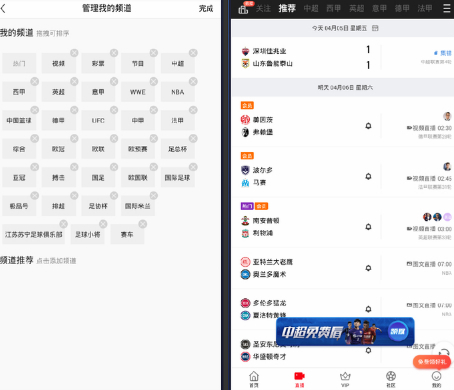Viewport: 454px width, 390px height.
Task: Select the 视频 channel tile
Action: (x=59, y=63)
